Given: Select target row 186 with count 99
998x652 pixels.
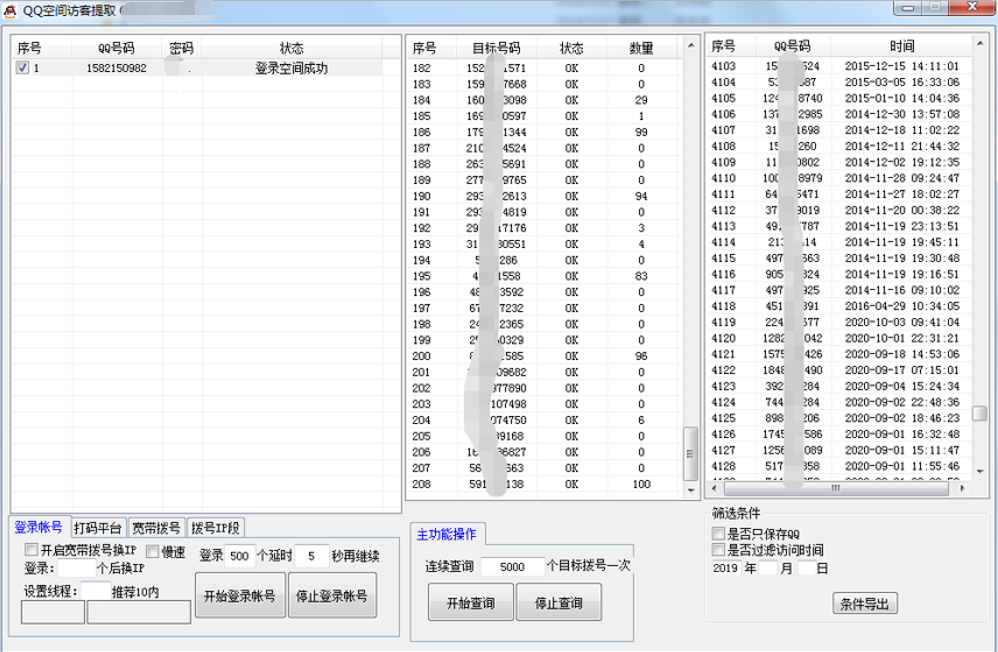Looking at the screenshot, I should 544,132.
